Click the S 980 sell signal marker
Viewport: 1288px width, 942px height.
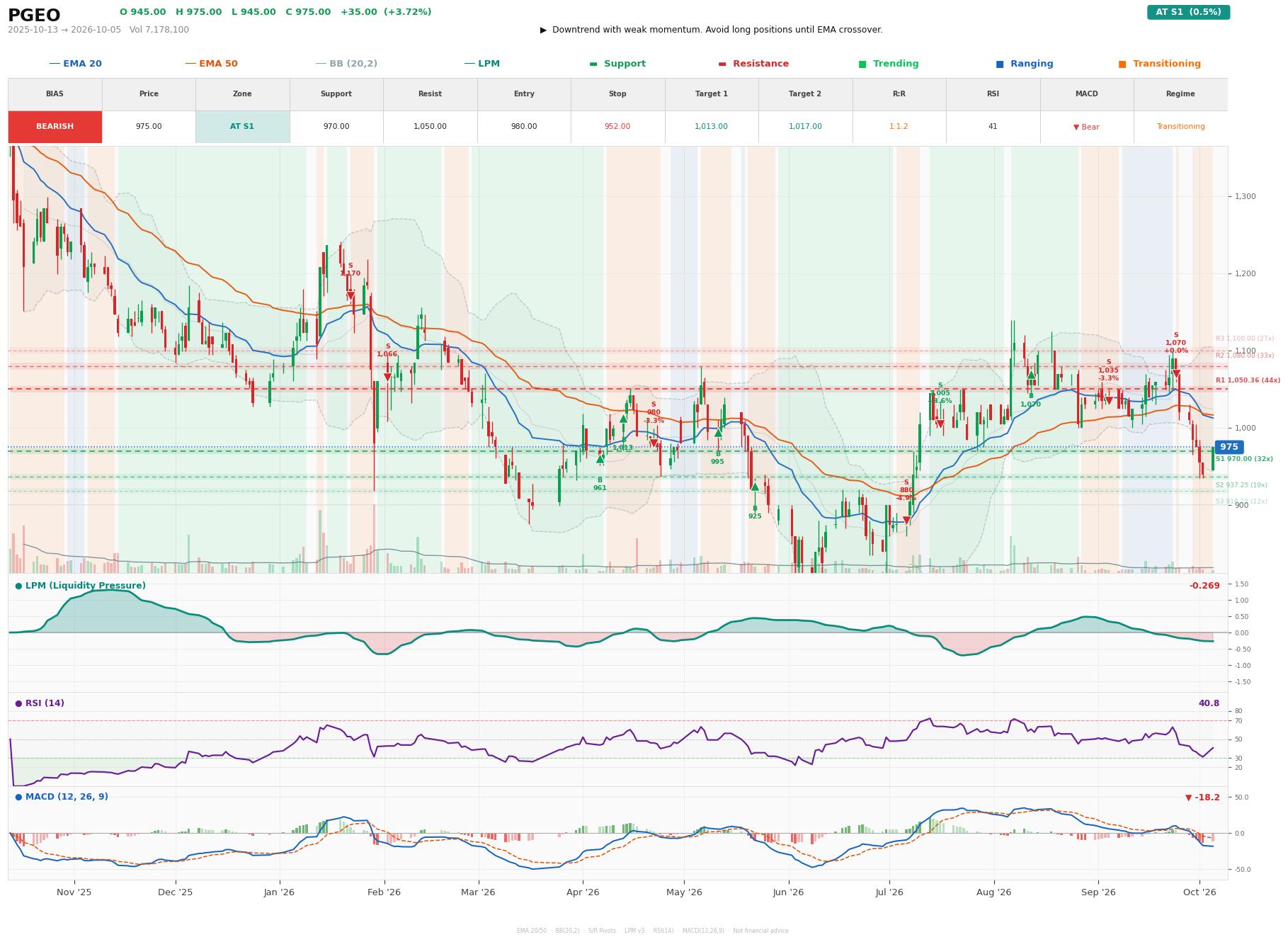pyautogui.click(x=654, y=443)
